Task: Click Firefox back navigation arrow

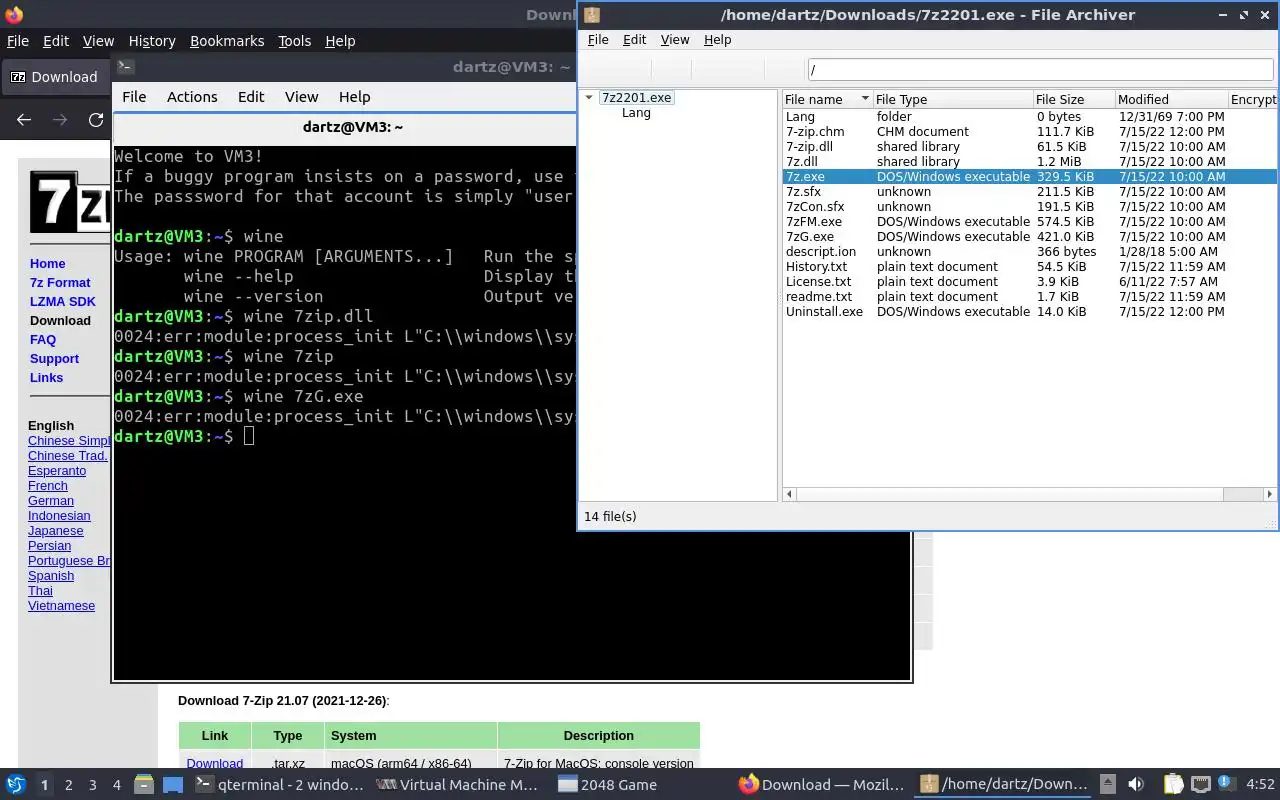Action: point(24,120)
